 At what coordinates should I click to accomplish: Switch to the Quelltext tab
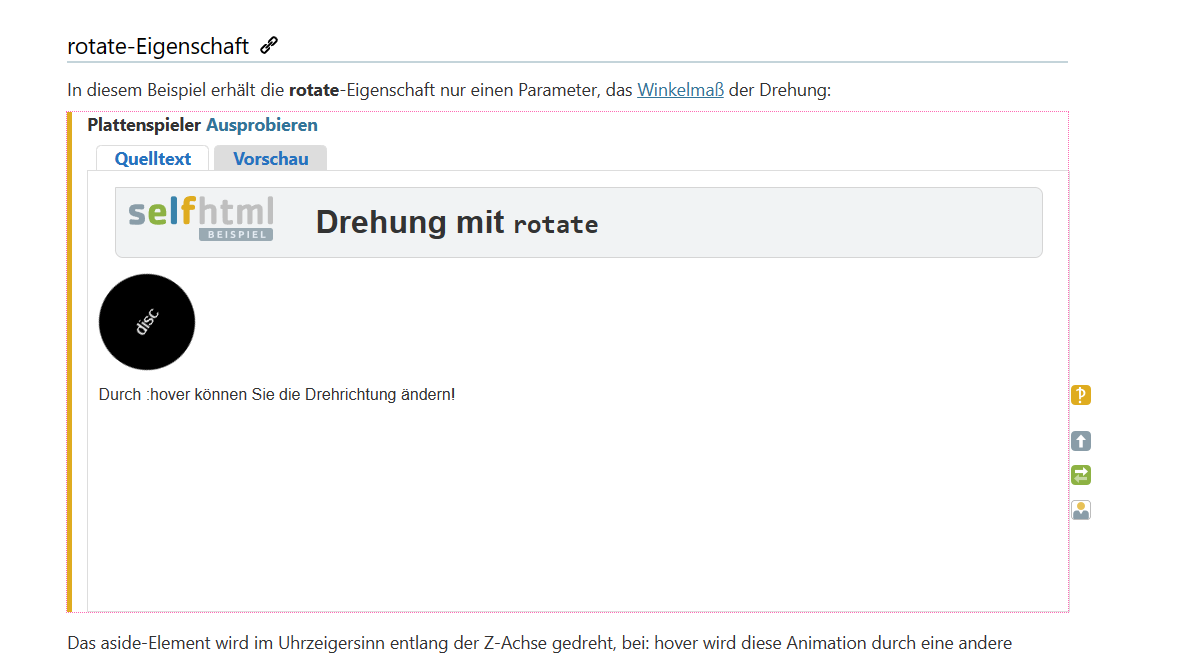pos(152,158)
